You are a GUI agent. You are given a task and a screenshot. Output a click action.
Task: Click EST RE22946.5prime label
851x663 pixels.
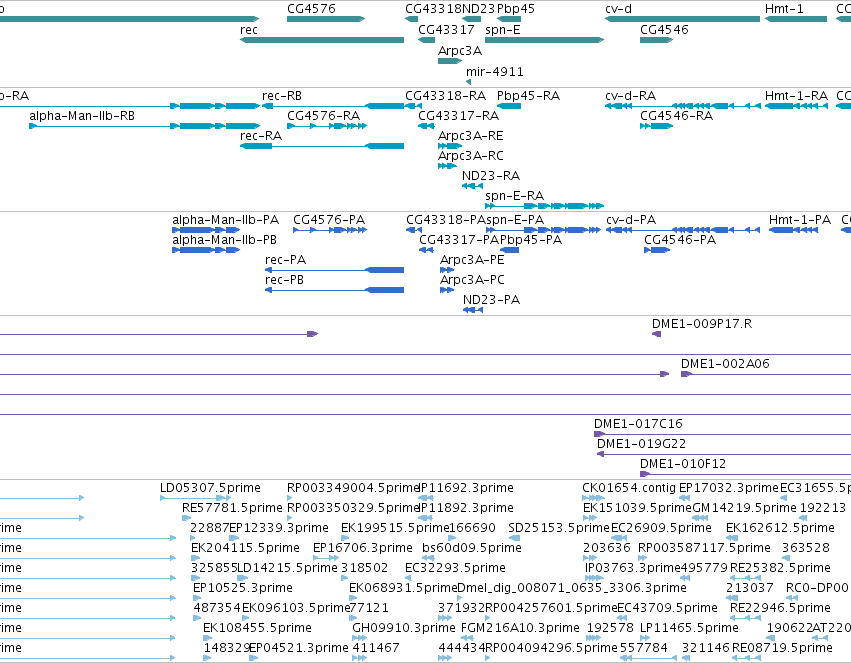coord(780,608)
